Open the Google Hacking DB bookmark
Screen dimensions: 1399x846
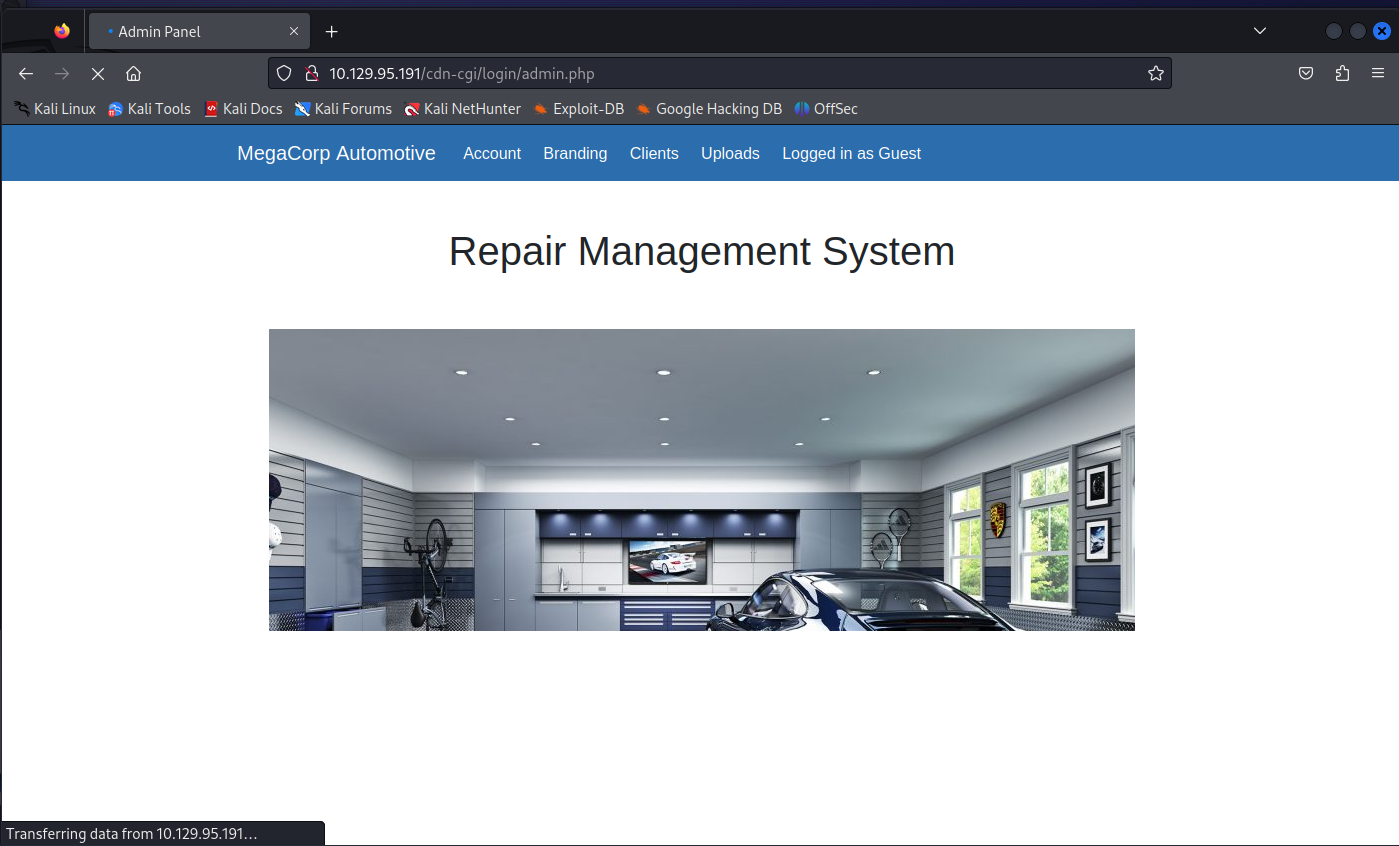coord(709,109)
